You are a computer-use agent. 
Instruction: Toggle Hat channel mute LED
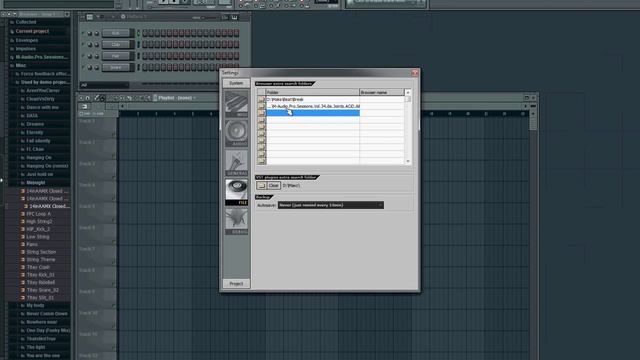(x=83, y=56)
